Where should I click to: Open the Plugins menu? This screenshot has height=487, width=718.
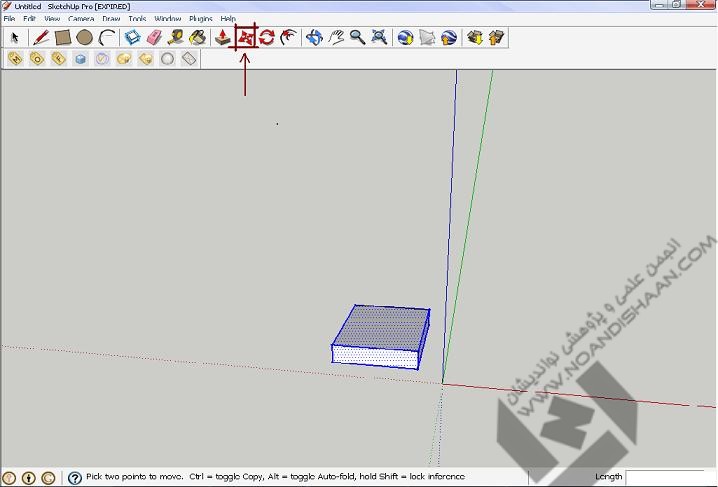pos(200,19)
